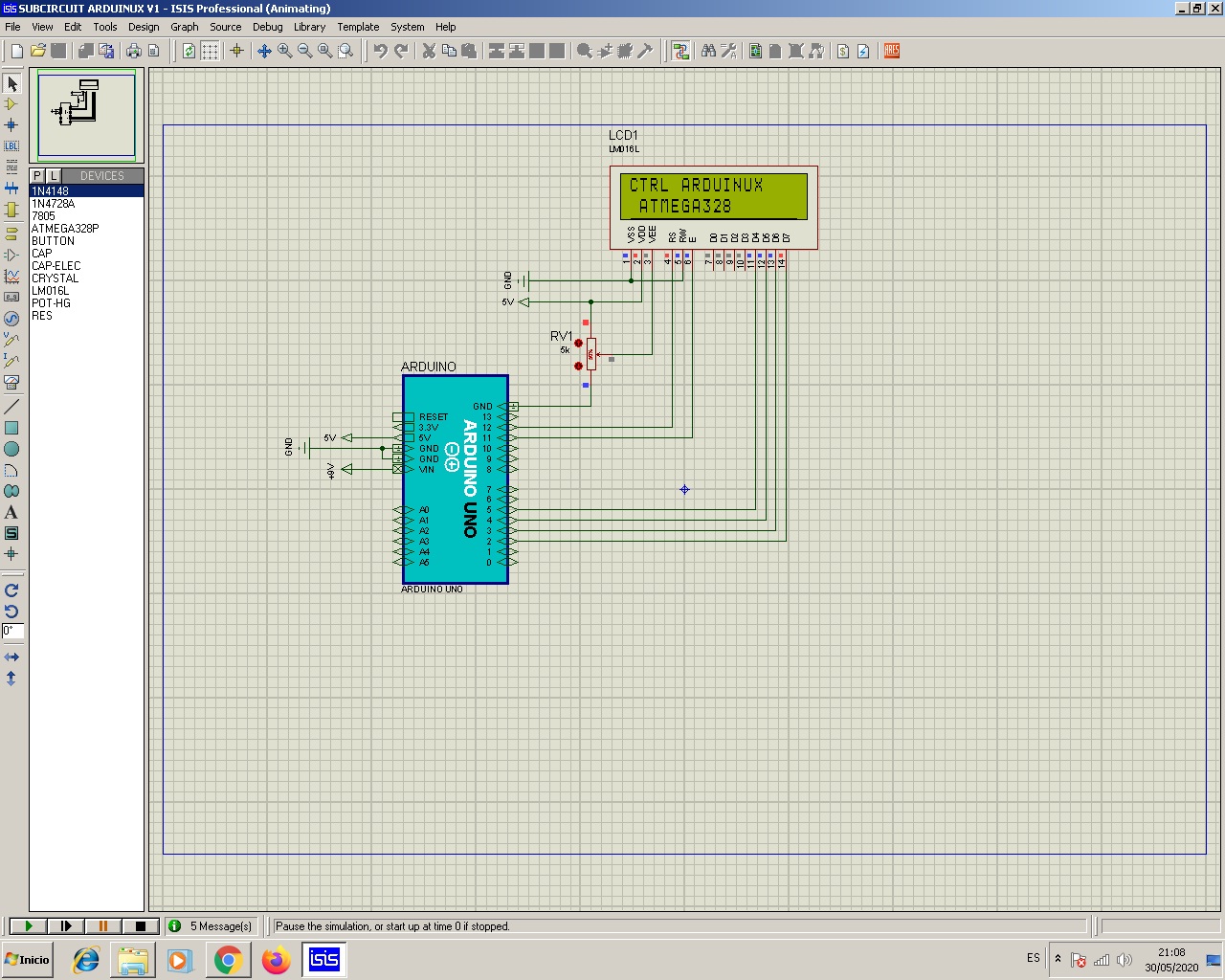Open the Debug menu
Viewport: 1225px width, 980px height.
click(268, 27)
